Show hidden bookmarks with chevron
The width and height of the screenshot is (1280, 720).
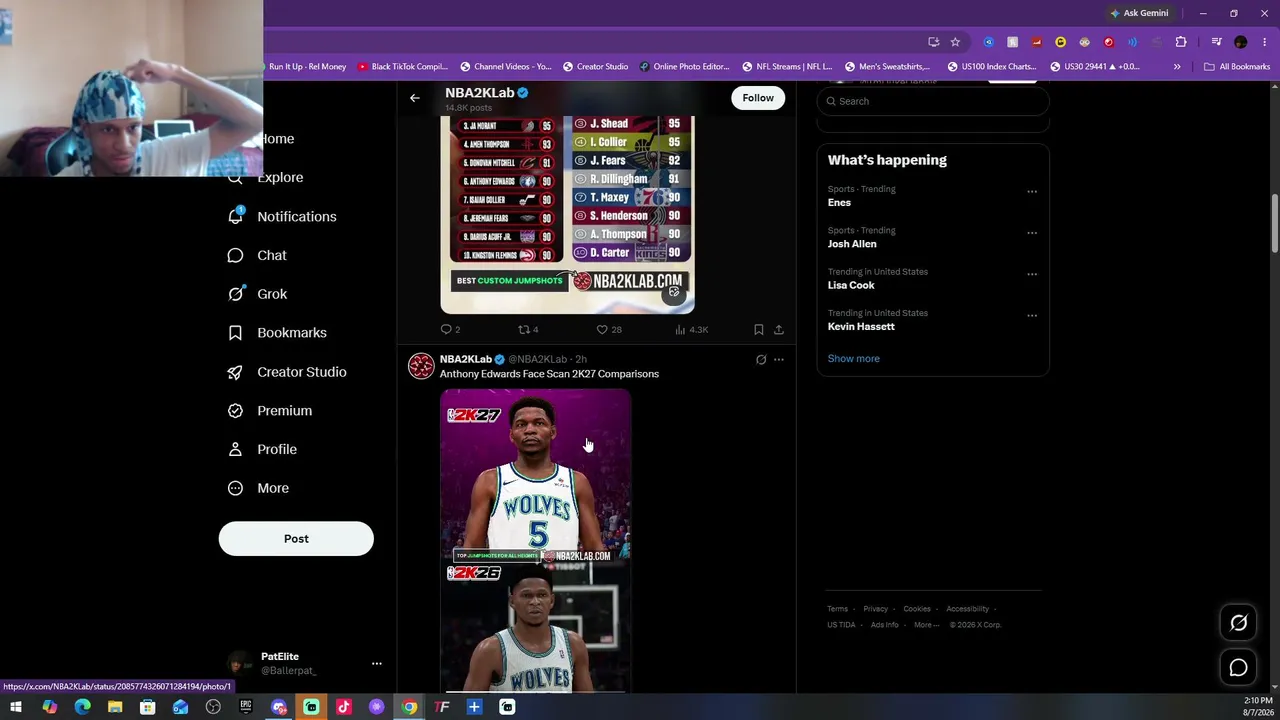point(1177,67)
